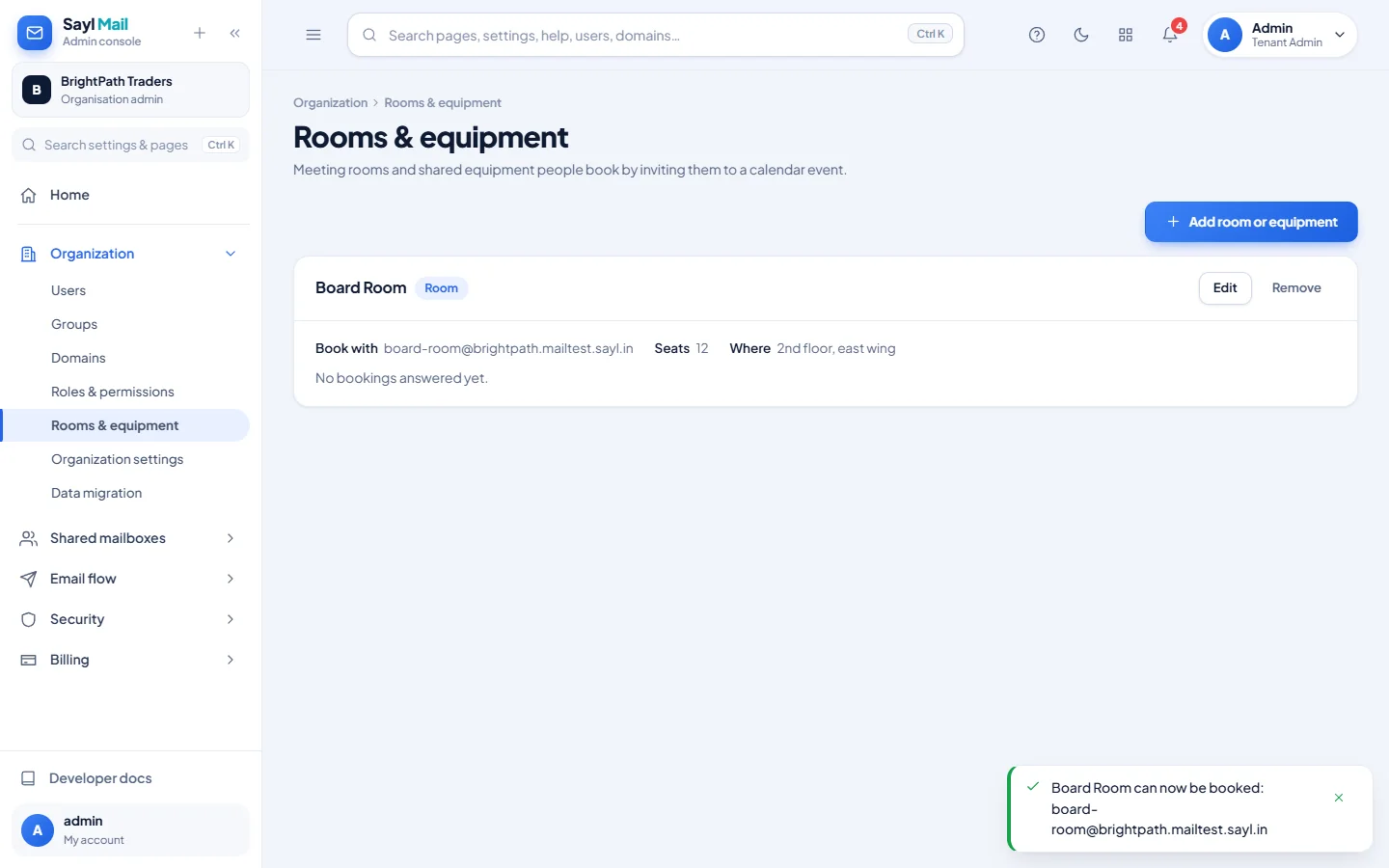Click the Developer docs book icon
The height and width of the screenshot is (868, 1389).
coord(29,778)
